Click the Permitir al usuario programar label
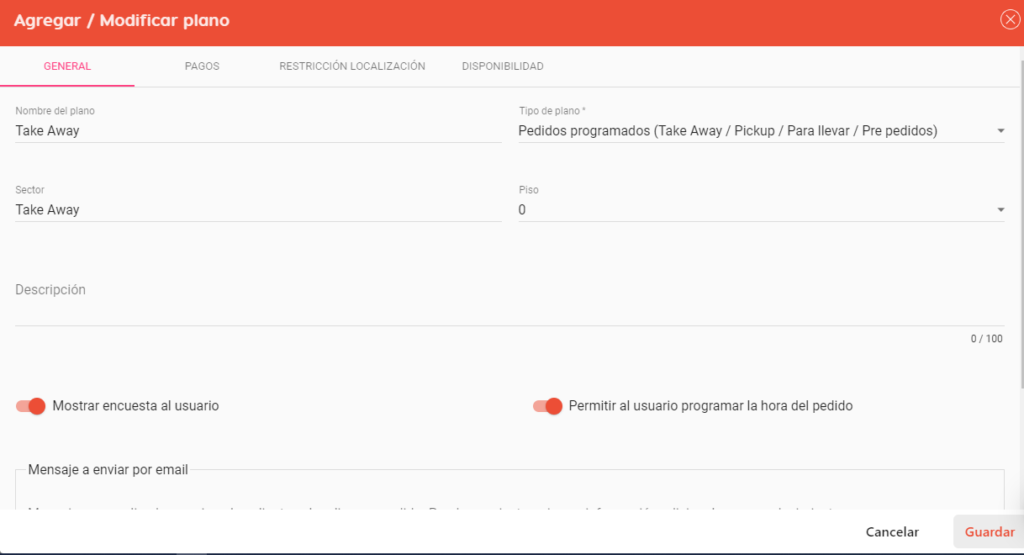The width and height of the screenshot is (1024, 555). [711, 406]
